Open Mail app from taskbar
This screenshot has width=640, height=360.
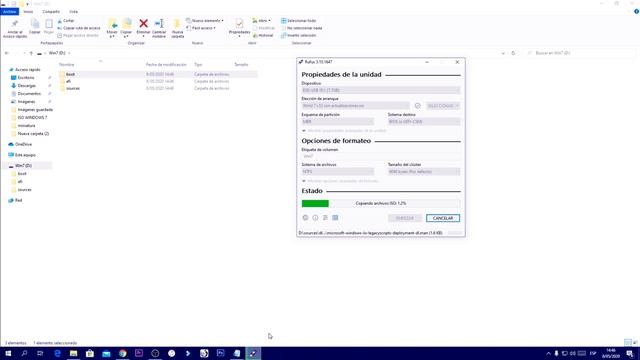pyautogui.click(x=106, y=353)
